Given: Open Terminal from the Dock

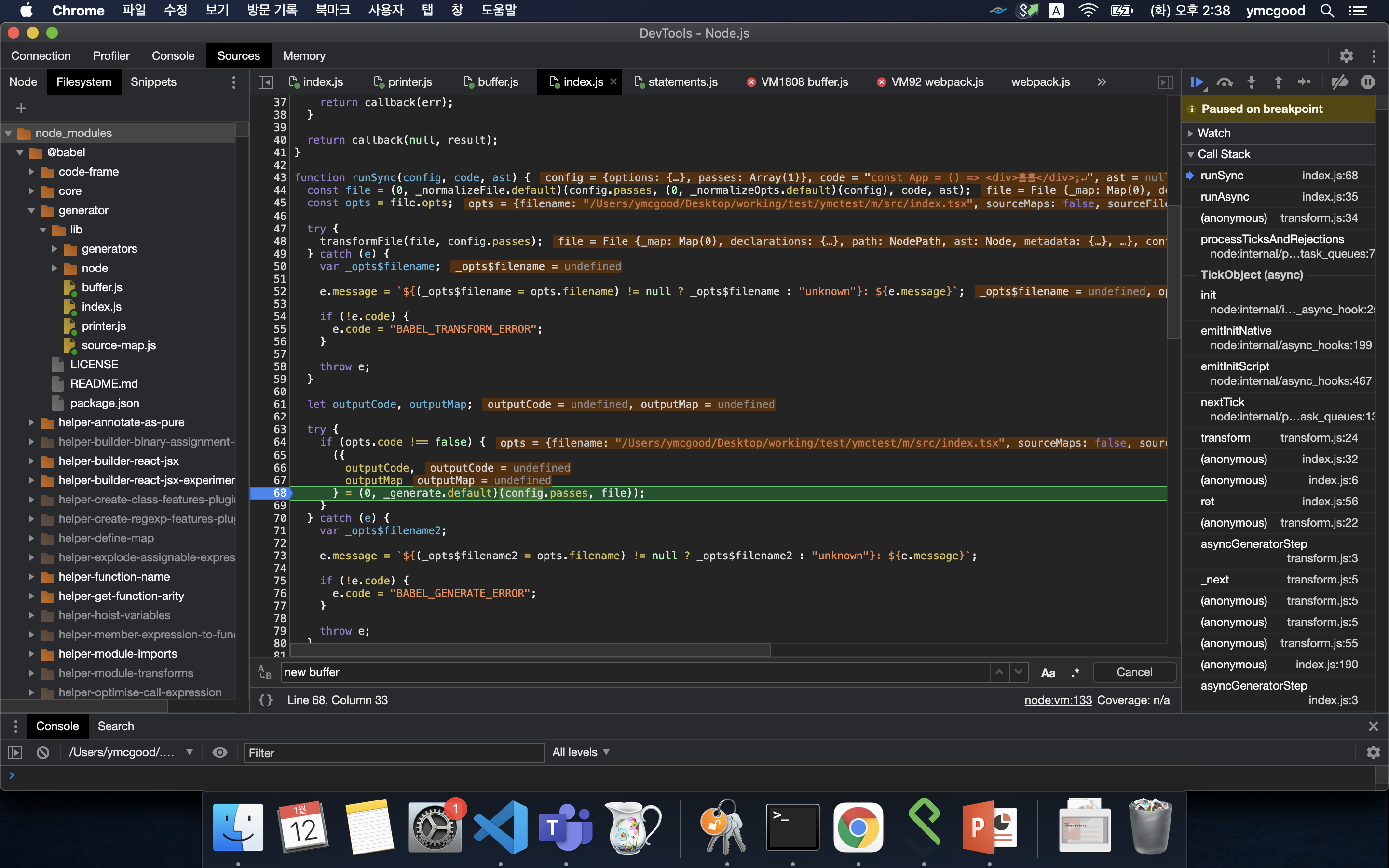Looking at the screenshot, I should [793, 827].
